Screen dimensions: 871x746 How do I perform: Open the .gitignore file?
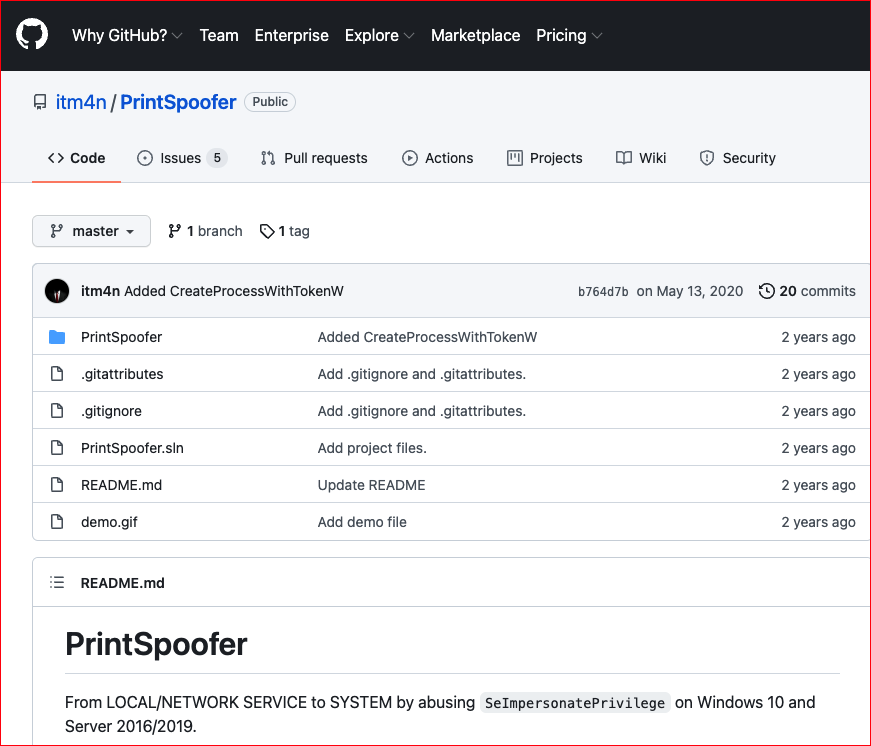pyautogui.click(x=111, y=411)
